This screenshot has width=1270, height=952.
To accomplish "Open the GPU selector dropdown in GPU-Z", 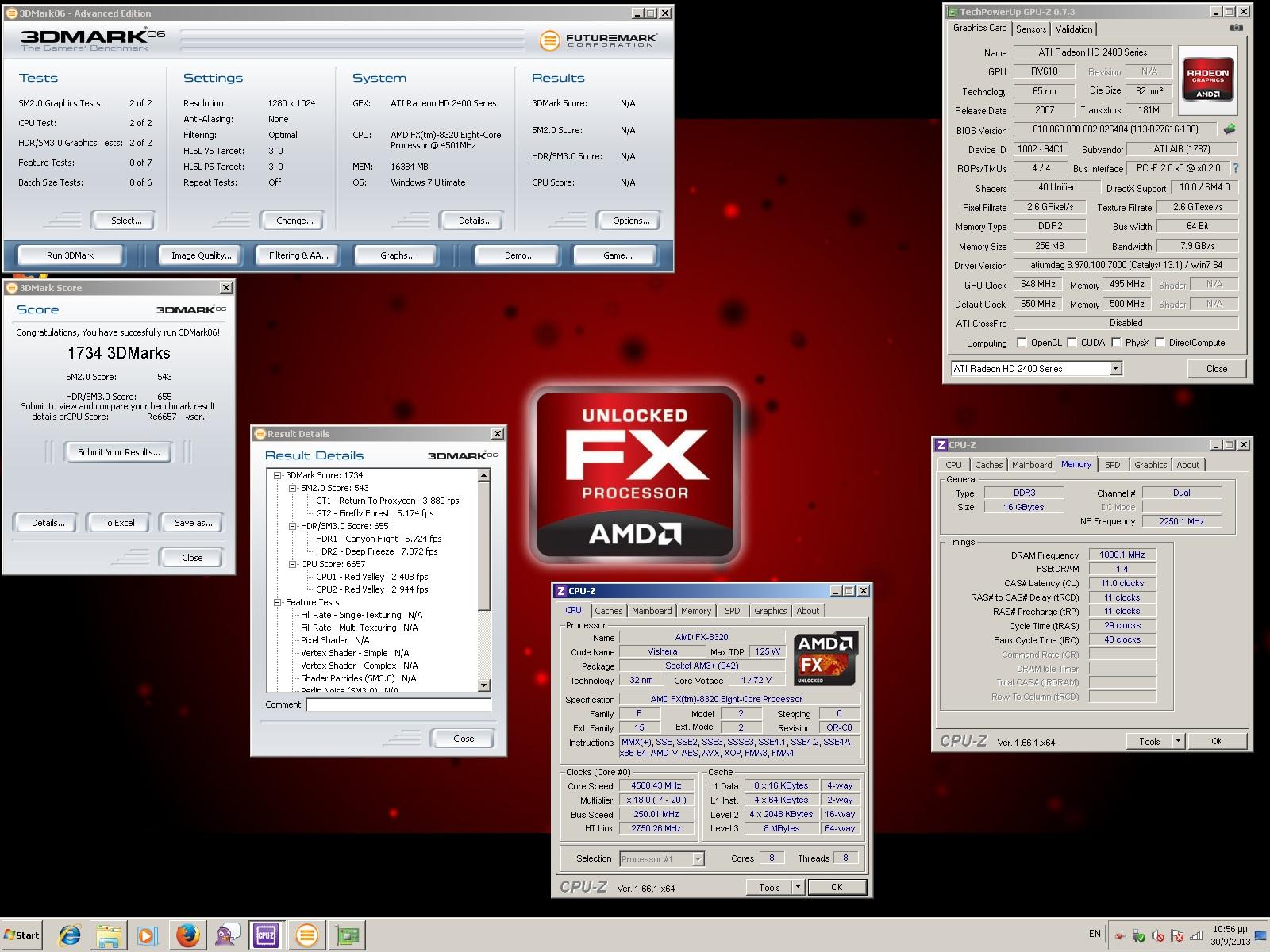I will pos(1115,368).
